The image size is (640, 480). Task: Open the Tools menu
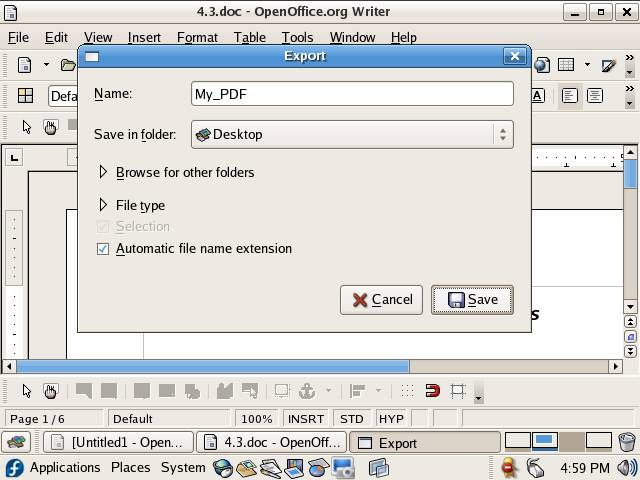tap(297, 37)
